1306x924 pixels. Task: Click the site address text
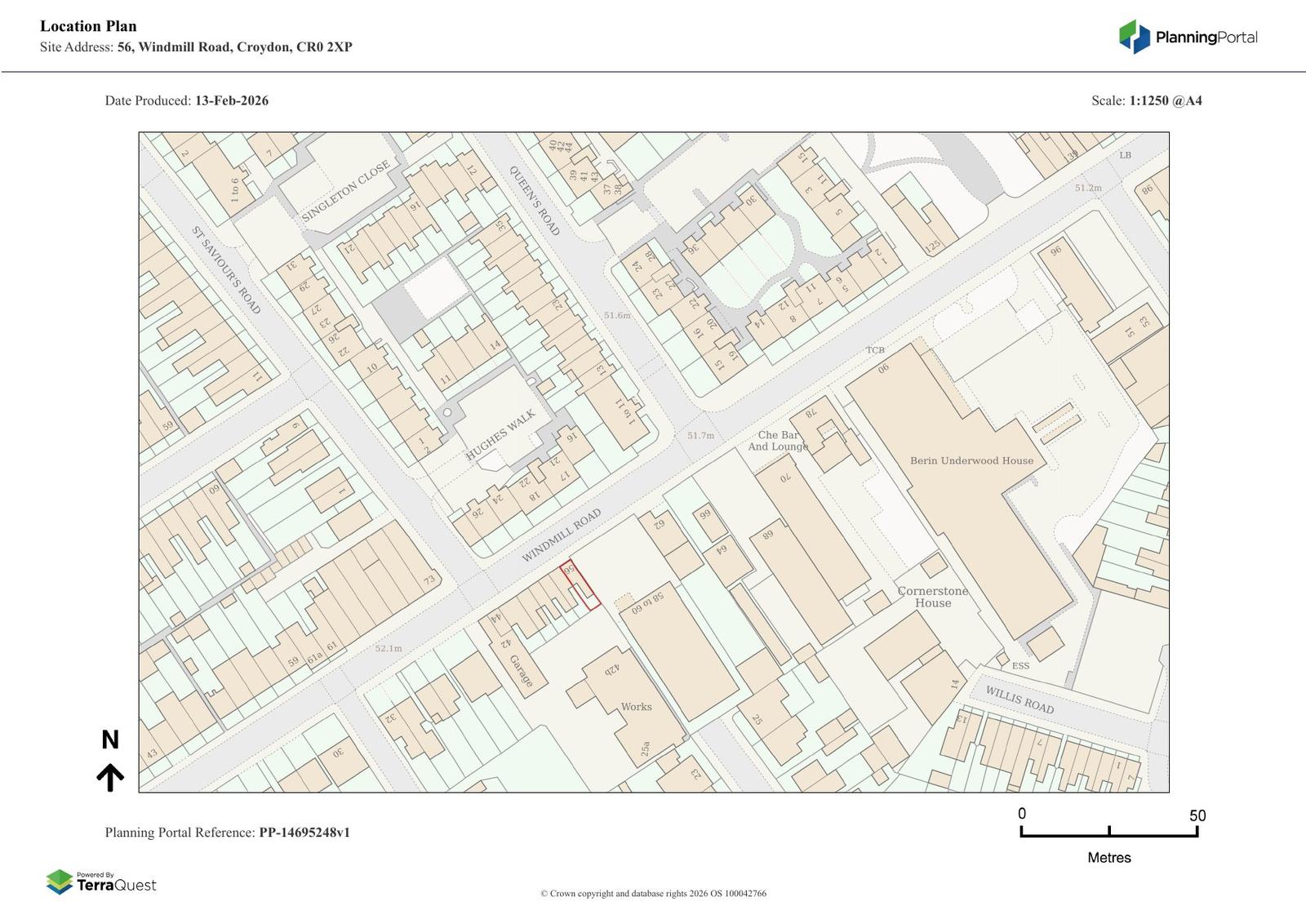234,47
